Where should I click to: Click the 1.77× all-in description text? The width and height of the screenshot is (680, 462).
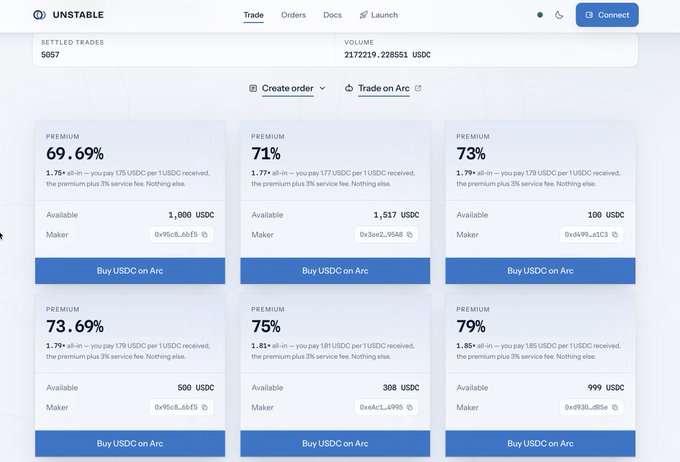tap(333, 178)
